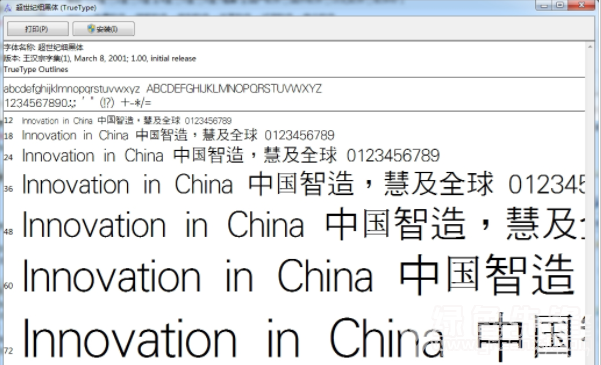This screenshot has width=601, height=365.
Task: Click the scrollbar up arrow
Action: pos(590,47)
